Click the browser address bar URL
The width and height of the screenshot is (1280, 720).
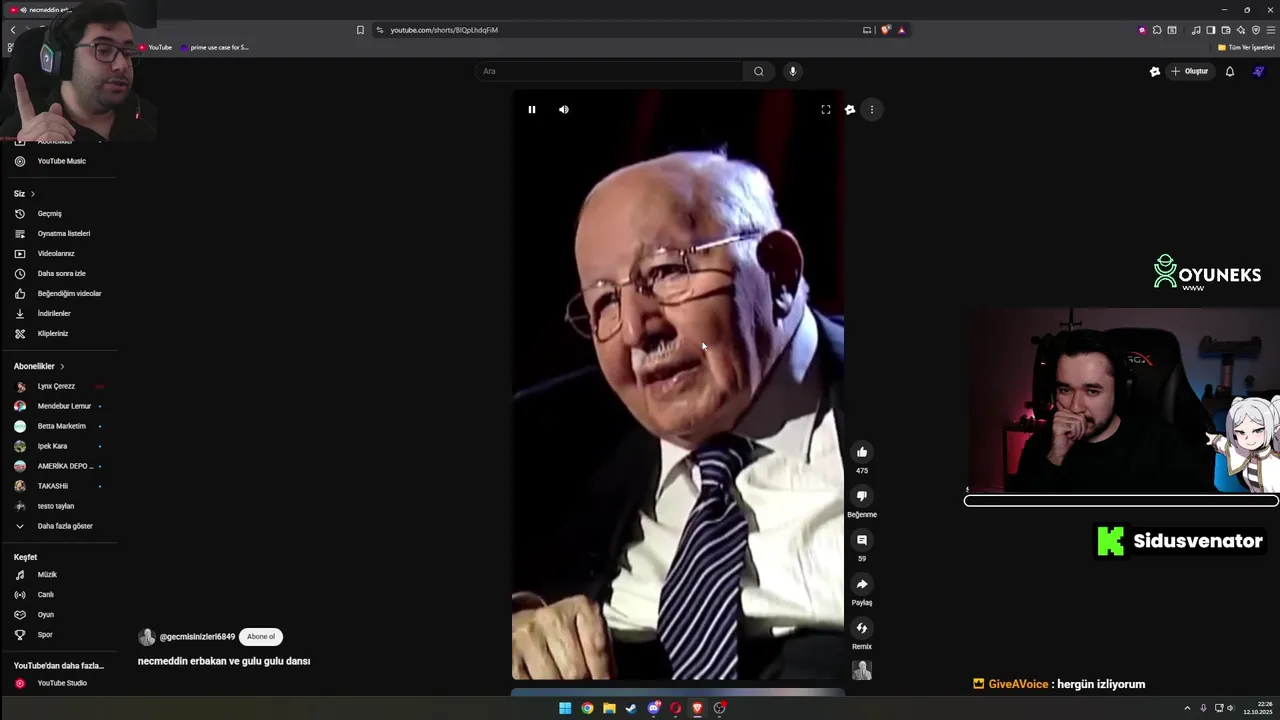click(444, 30)
